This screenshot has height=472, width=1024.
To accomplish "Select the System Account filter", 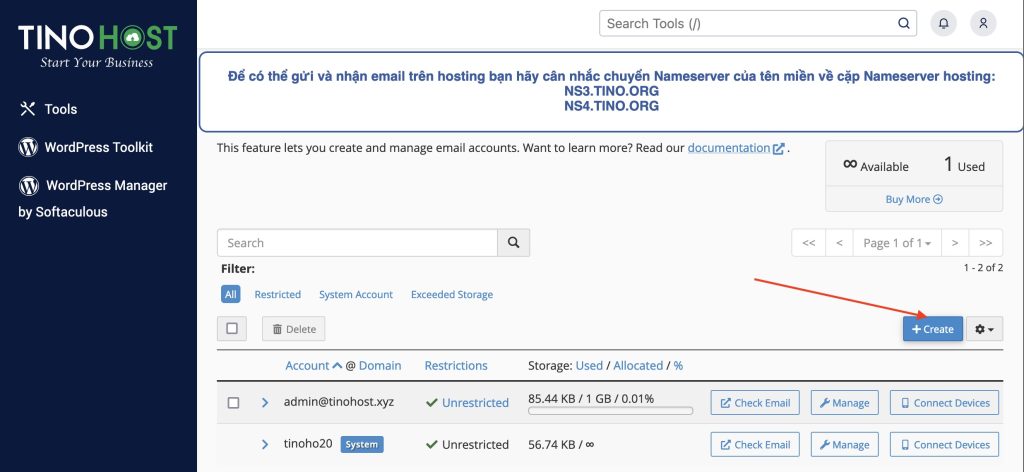I will [x=356, y=294].
